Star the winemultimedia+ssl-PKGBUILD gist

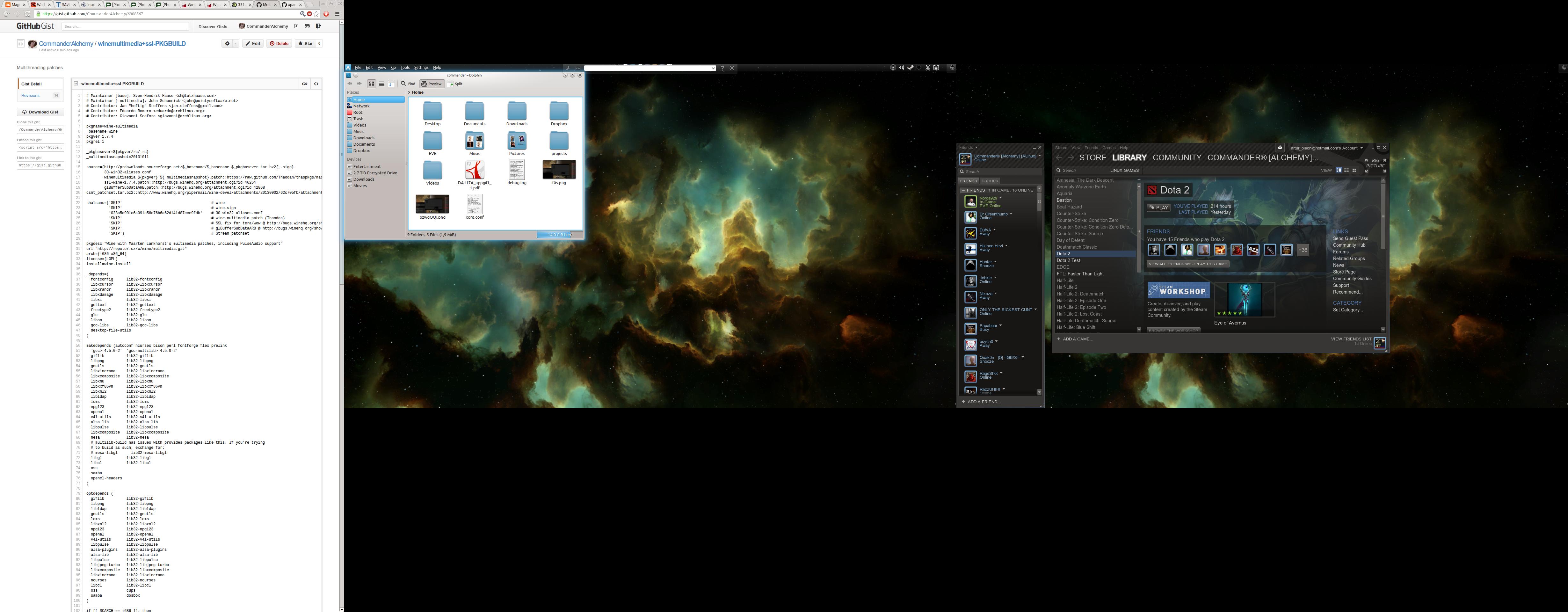coord(305,43)
